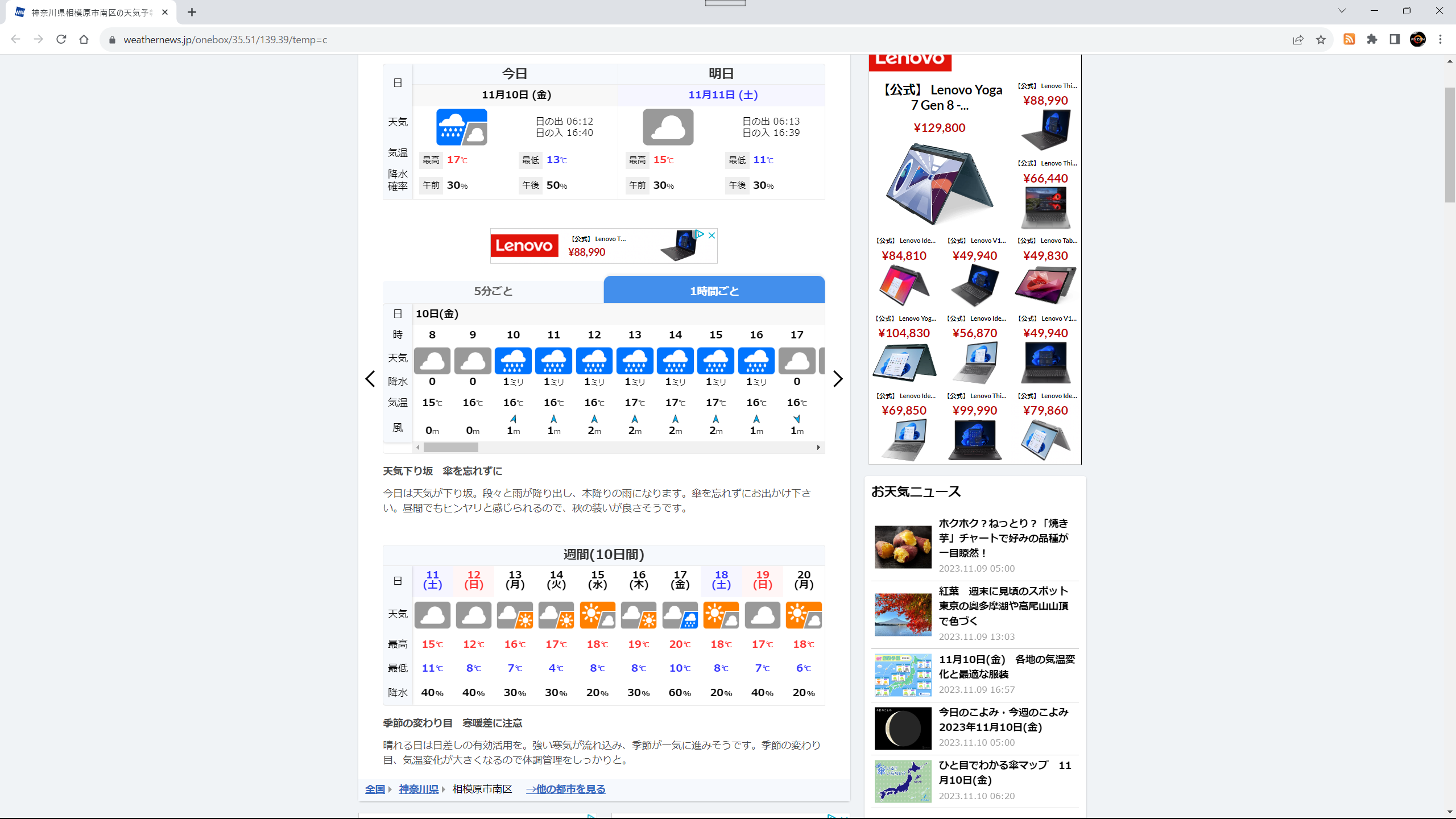
Task: Switch to the 5分ごと tab
Action: [493, 291]
